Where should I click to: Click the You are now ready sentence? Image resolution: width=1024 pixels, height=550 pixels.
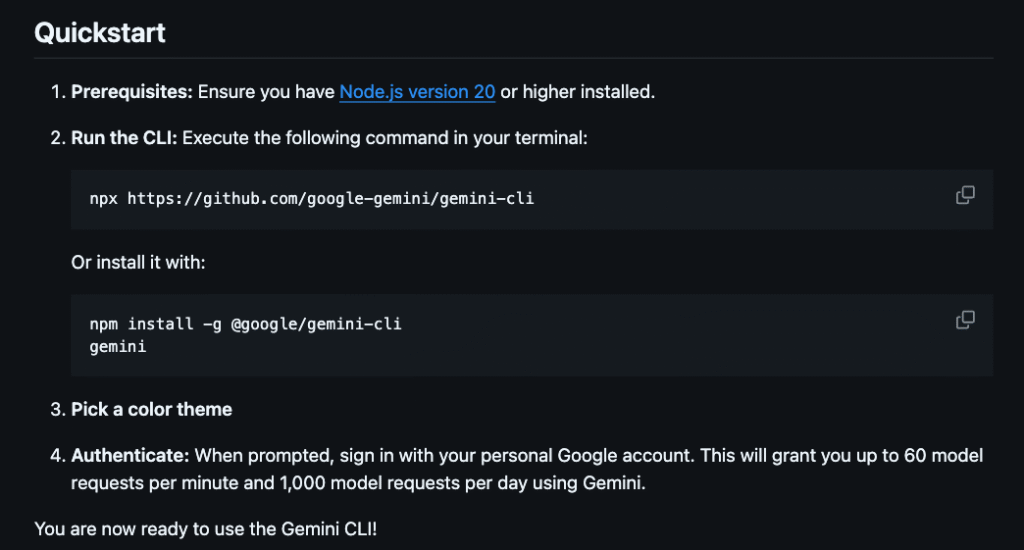coord(206,529)
